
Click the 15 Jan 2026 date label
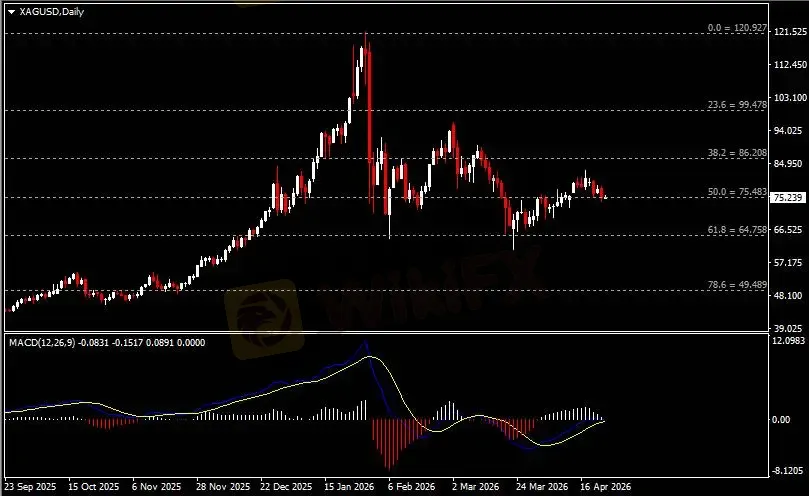(349, 487)
